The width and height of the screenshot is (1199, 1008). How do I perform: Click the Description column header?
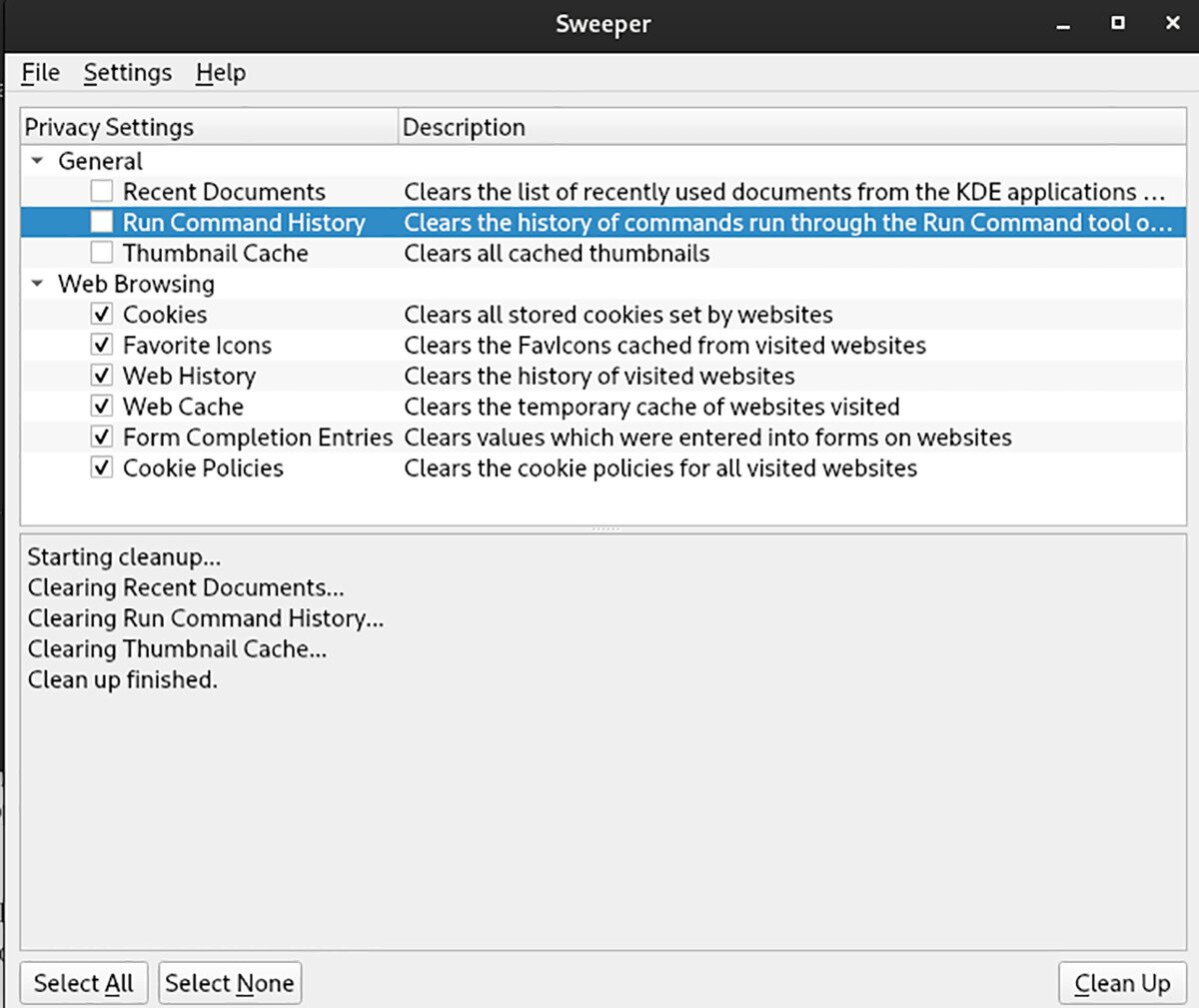point(465,127)
